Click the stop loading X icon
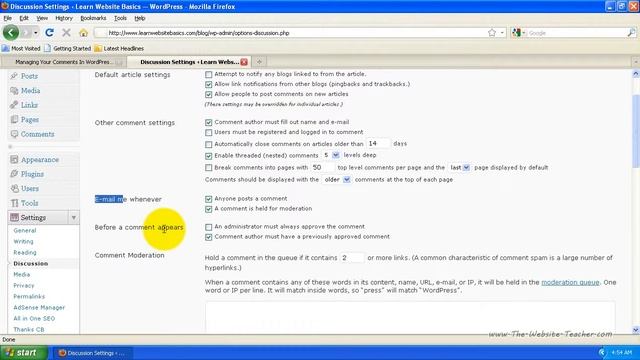640x360 pixels. 66,33
